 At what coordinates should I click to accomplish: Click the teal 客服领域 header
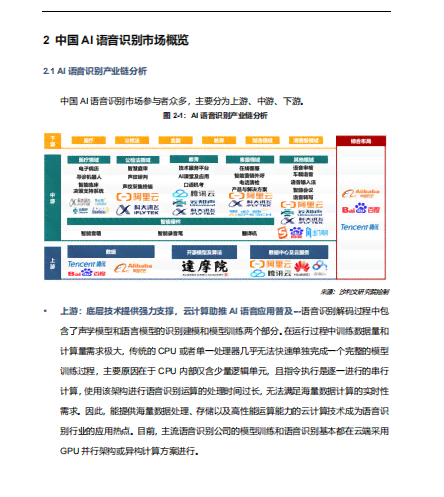[250, 160]
